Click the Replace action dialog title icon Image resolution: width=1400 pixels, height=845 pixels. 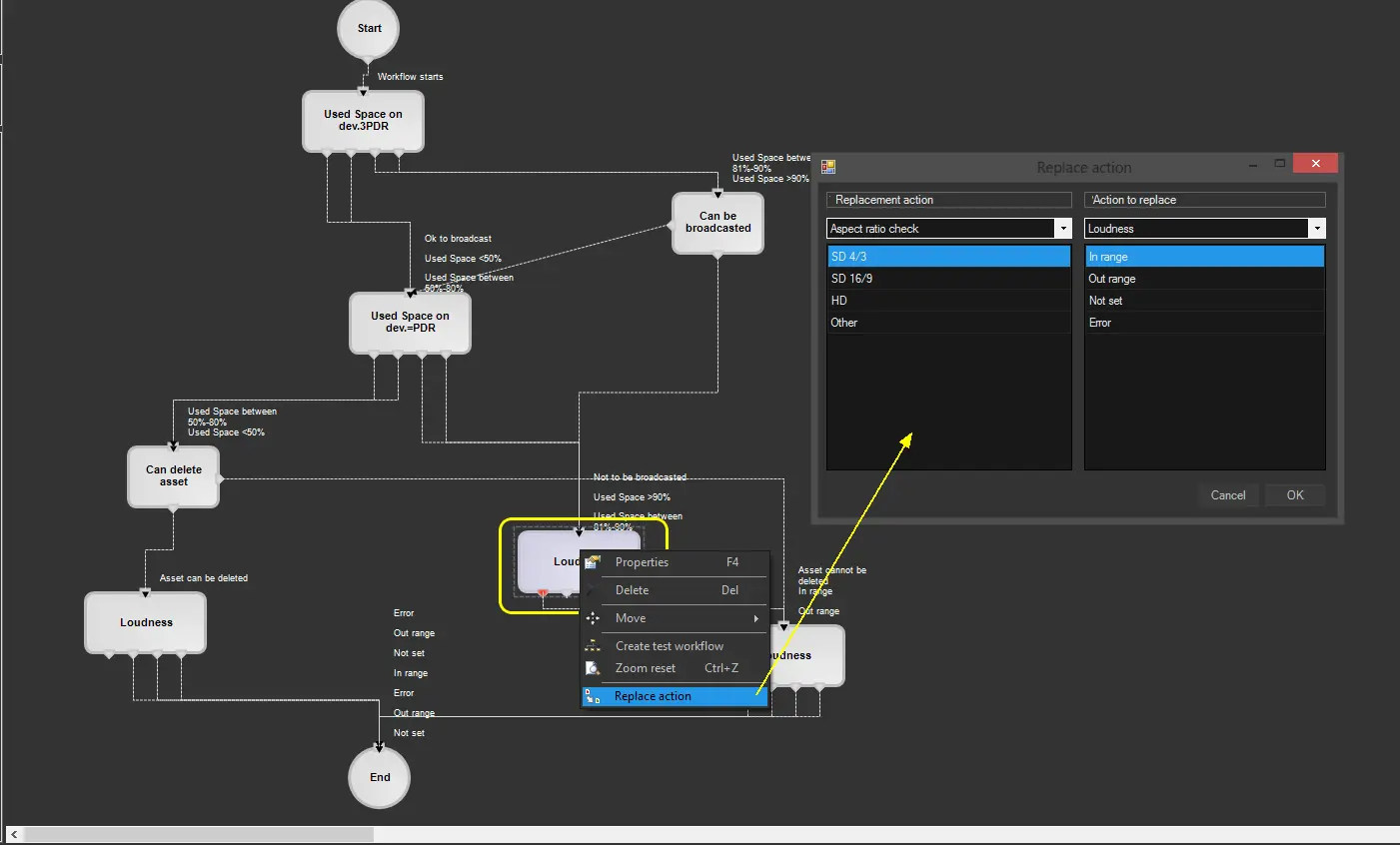828,167
